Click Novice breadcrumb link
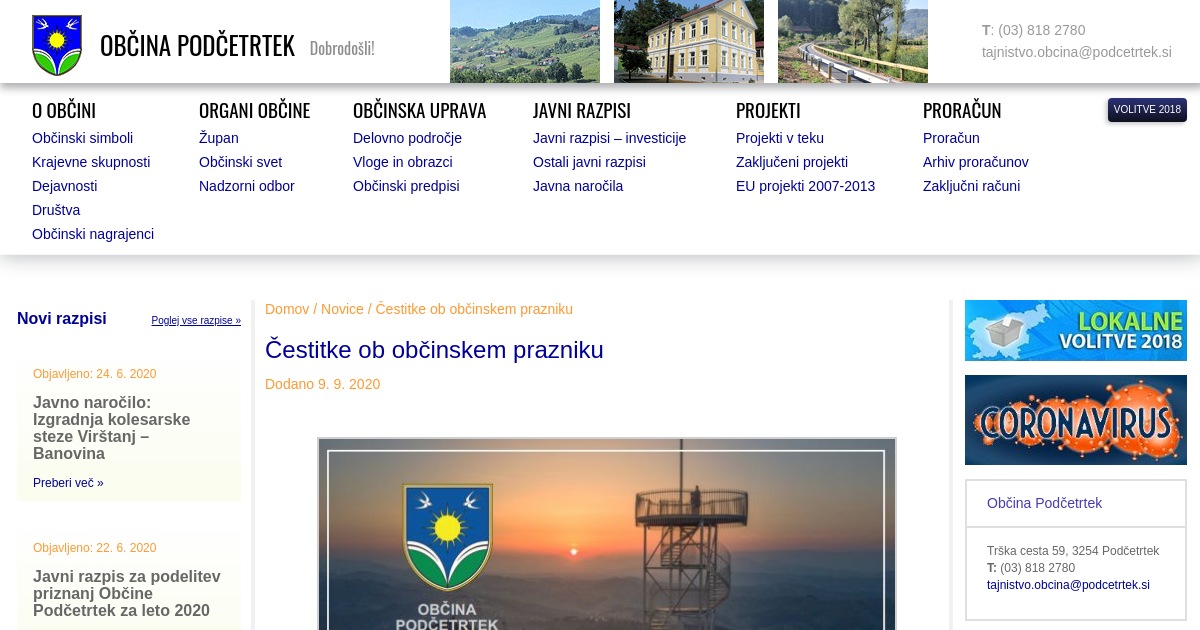This screenshot has width=1200, height=630. (342, 309)
